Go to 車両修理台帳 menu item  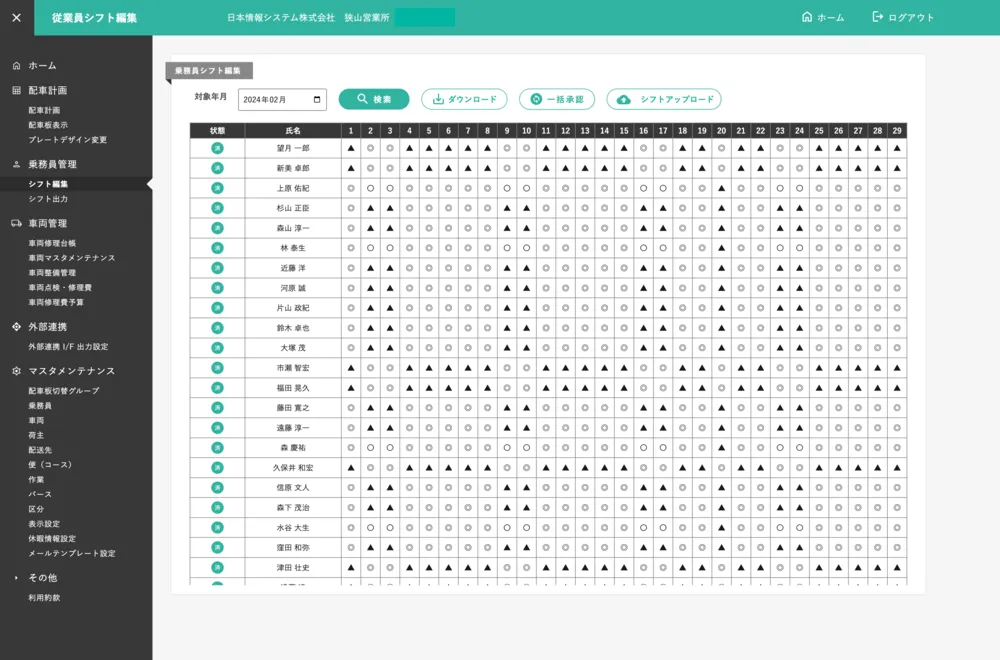coord(52,243)
